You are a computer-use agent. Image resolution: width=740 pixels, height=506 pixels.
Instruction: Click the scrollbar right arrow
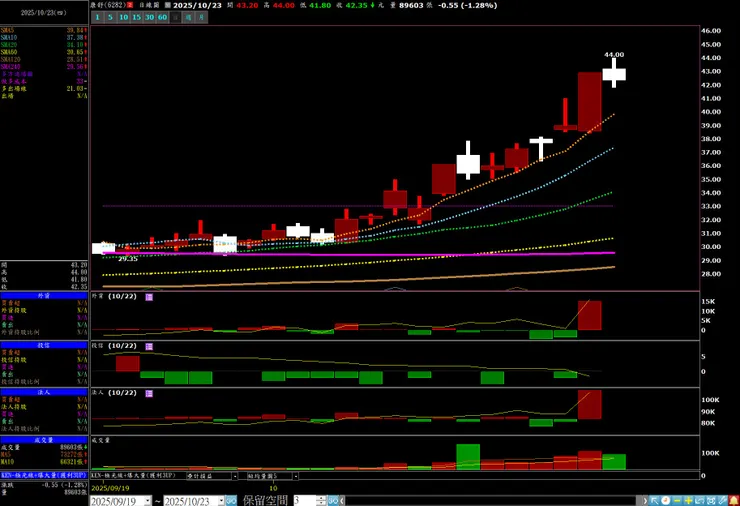[645, 500]
